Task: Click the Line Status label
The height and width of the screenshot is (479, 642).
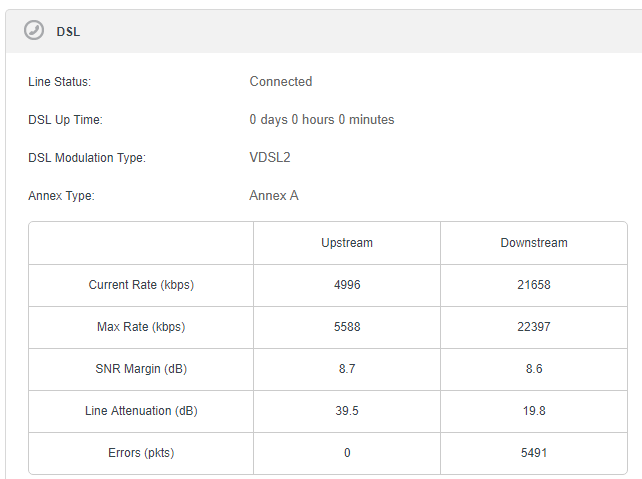Action: coord(60,82)
